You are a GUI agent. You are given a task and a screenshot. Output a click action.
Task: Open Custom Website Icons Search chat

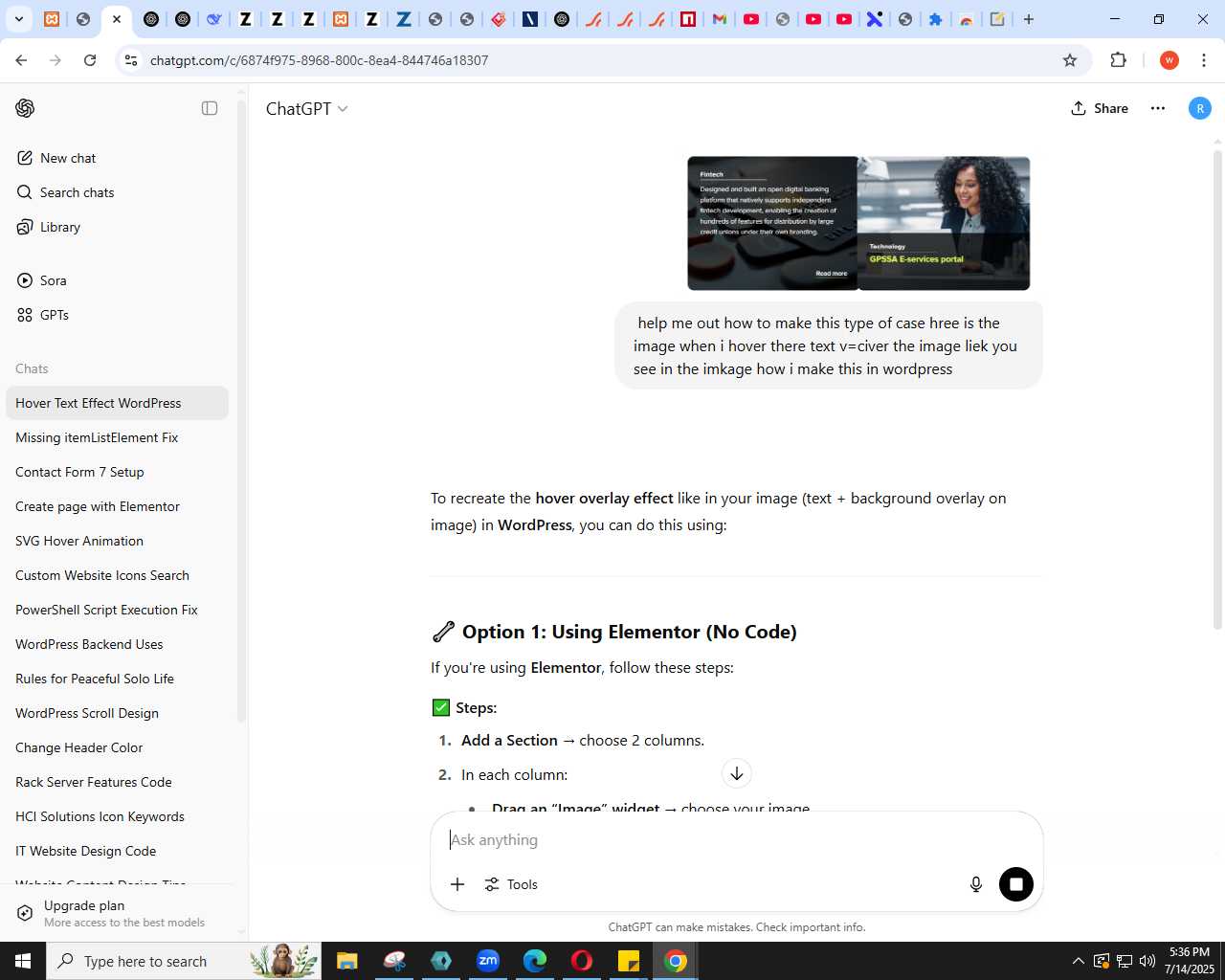click(x=117, y=575)
